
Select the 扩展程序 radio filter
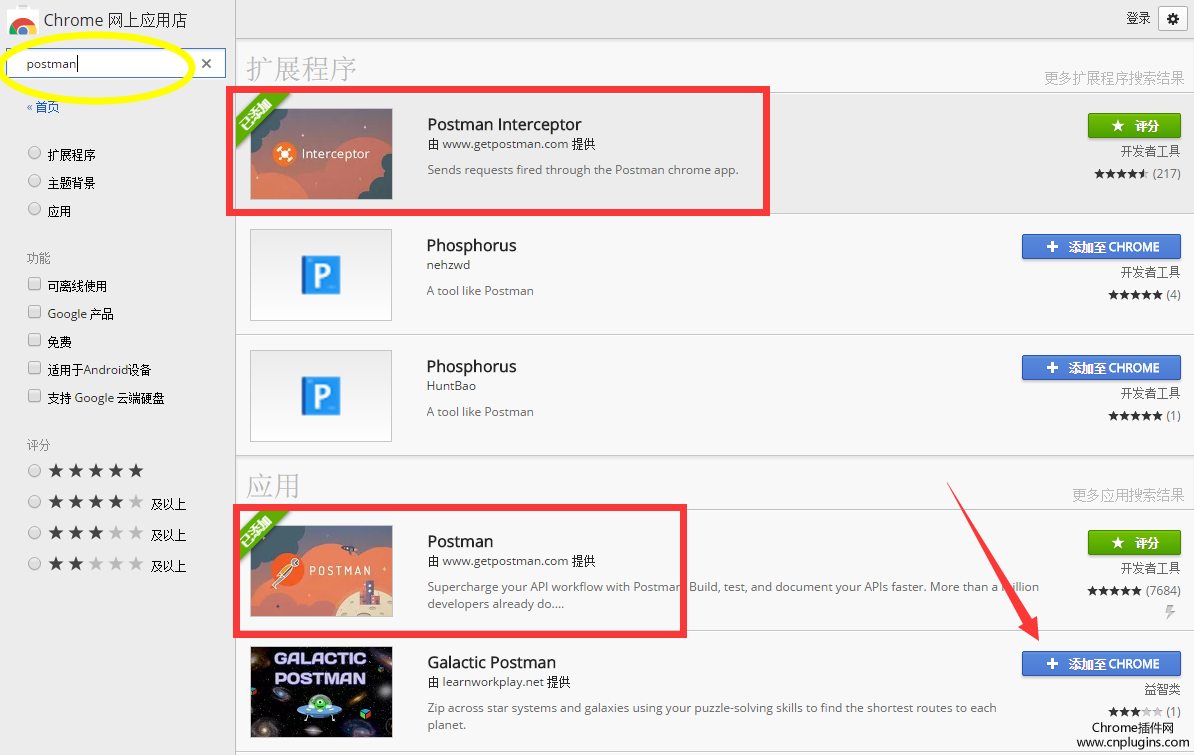[35, 154]
